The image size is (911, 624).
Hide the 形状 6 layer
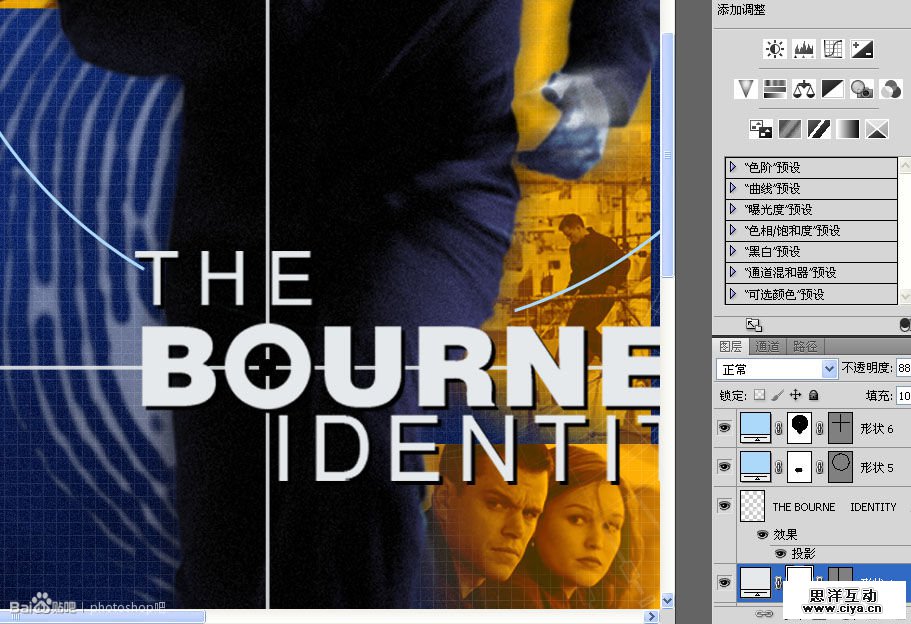(x=724, y=428)
